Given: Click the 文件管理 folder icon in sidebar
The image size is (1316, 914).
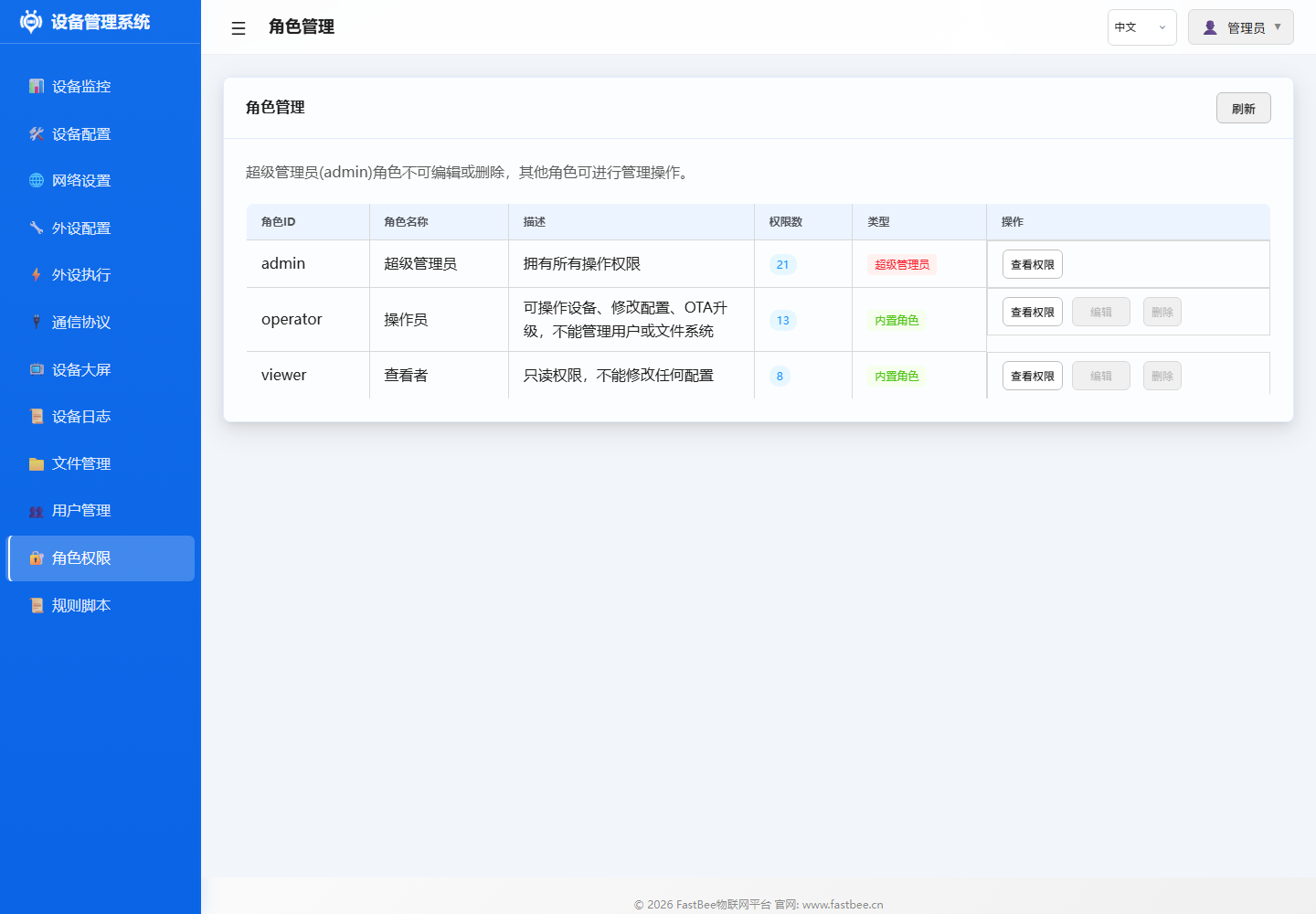Looking at the screenshot, I should (37, 463).
